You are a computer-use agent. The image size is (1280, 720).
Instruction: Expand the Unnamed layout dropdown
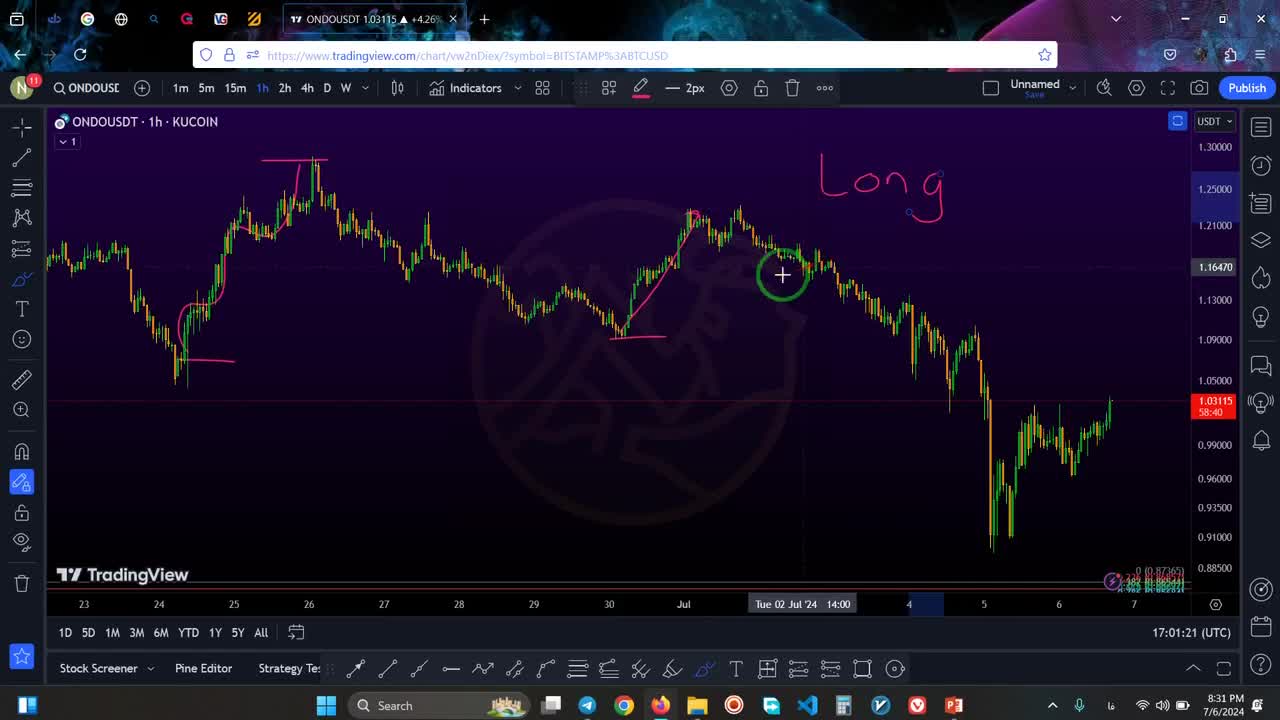1073,88
